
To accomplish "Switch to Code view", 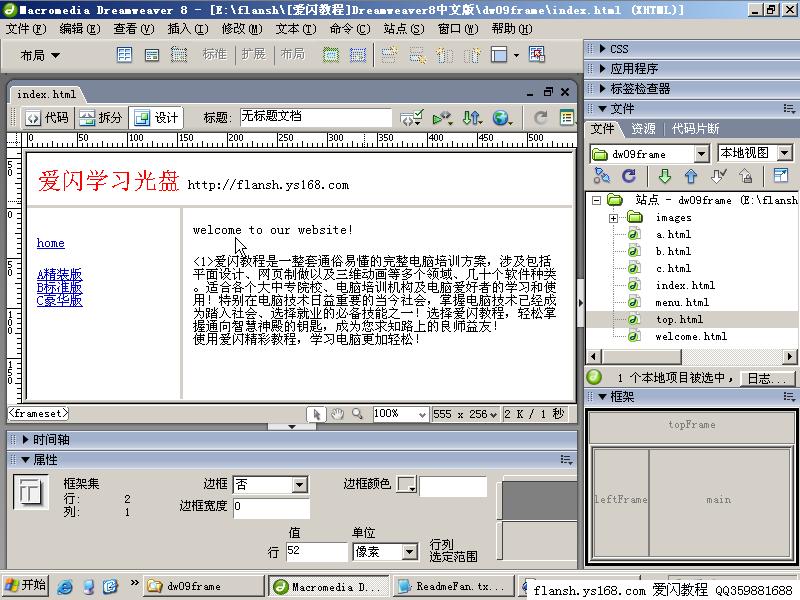I will pos(47,118).
